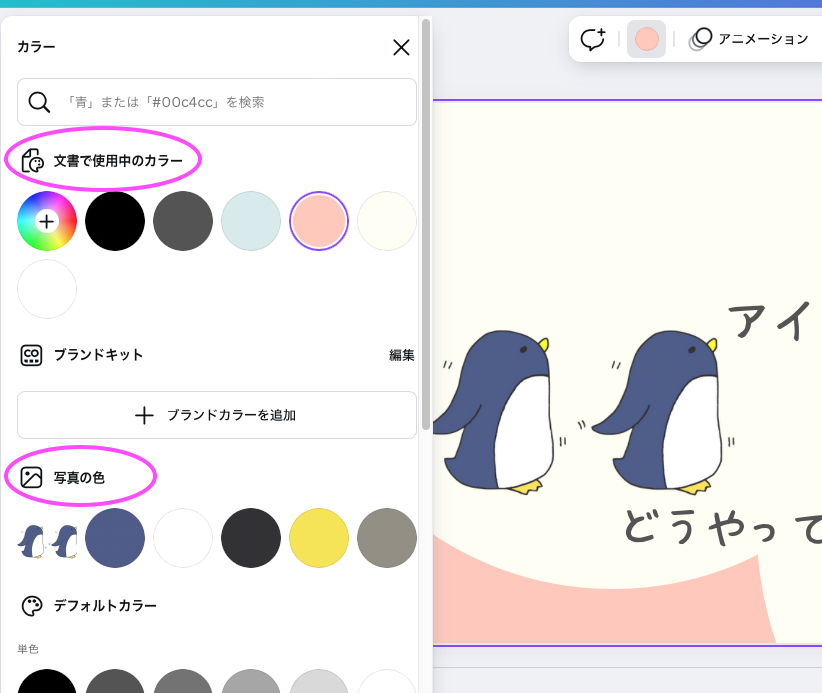
Task: Select the black document color swatch
Action: pos(115,221)
